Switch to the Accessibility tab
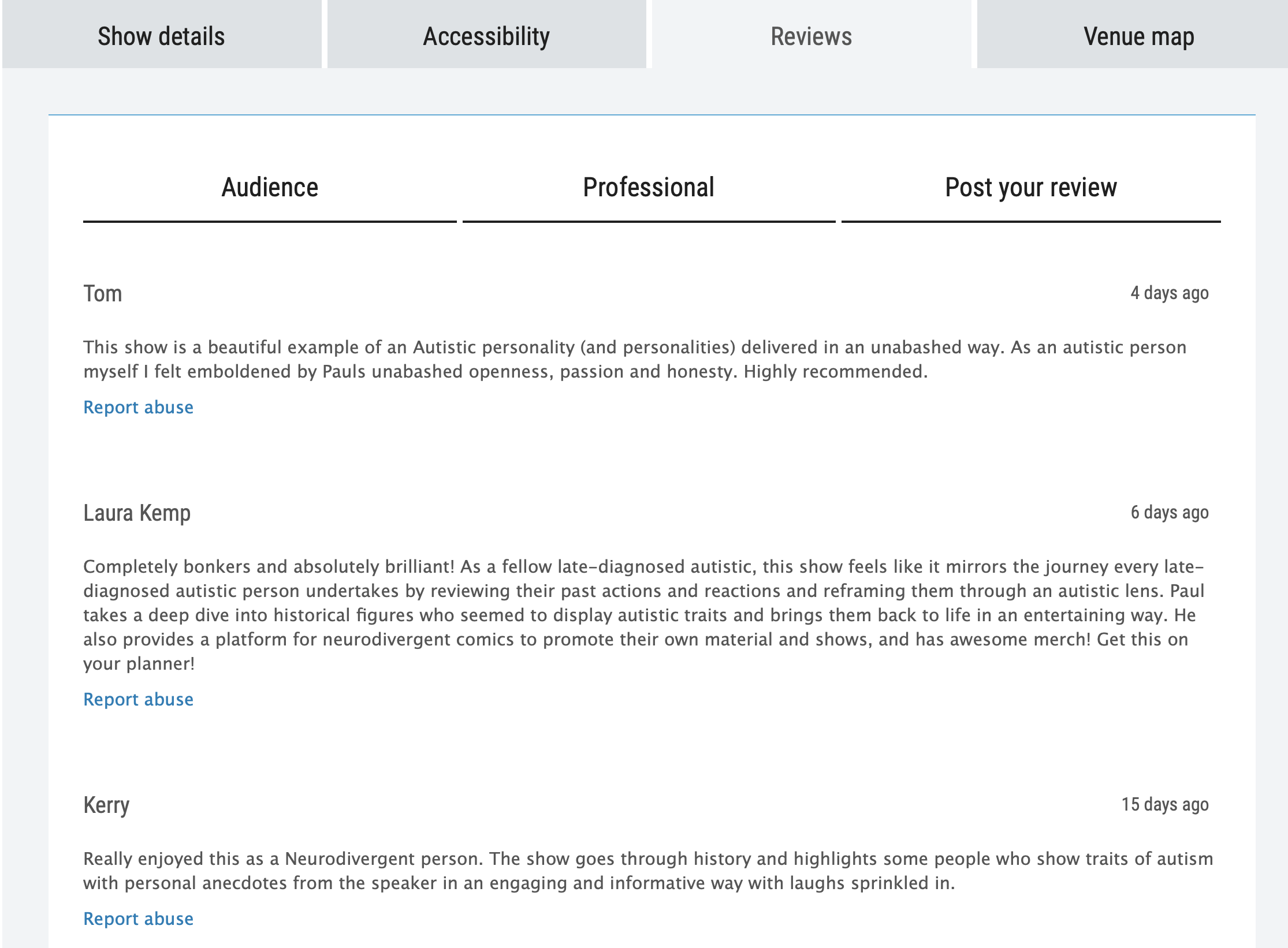 (486, 35)
